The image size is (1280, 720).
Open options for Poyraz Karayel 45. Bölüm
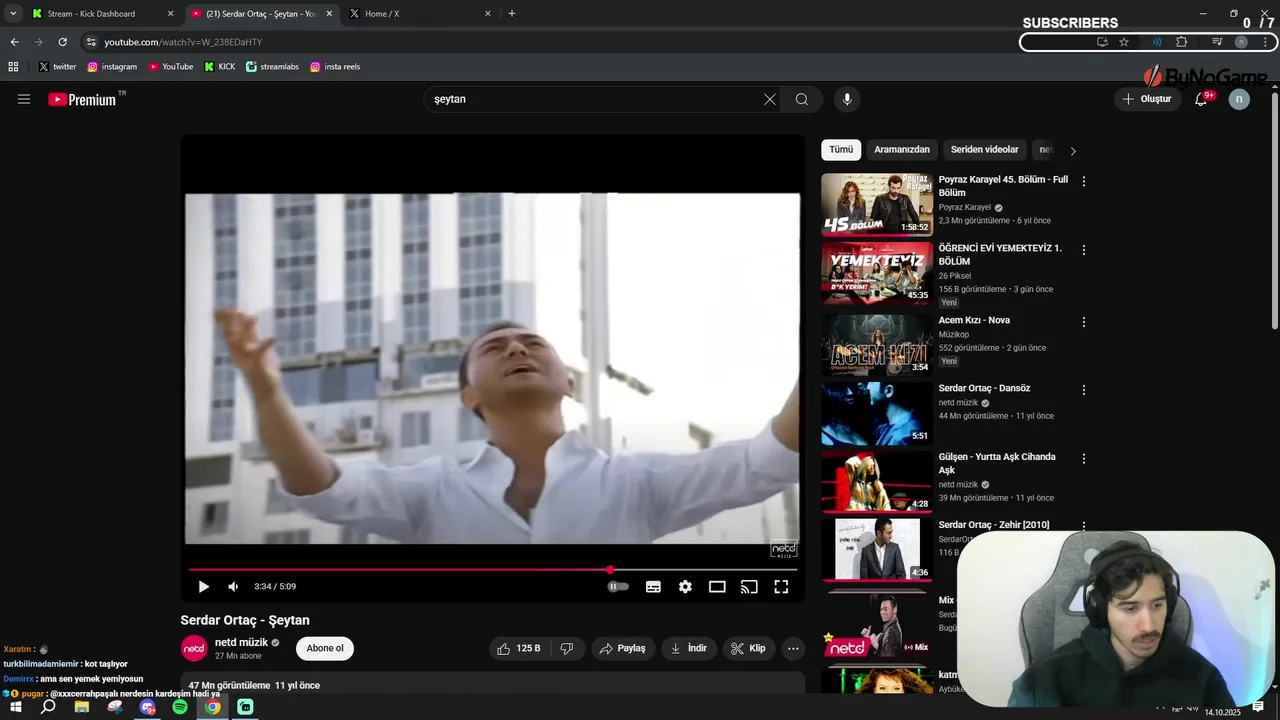click(1084, 181)
